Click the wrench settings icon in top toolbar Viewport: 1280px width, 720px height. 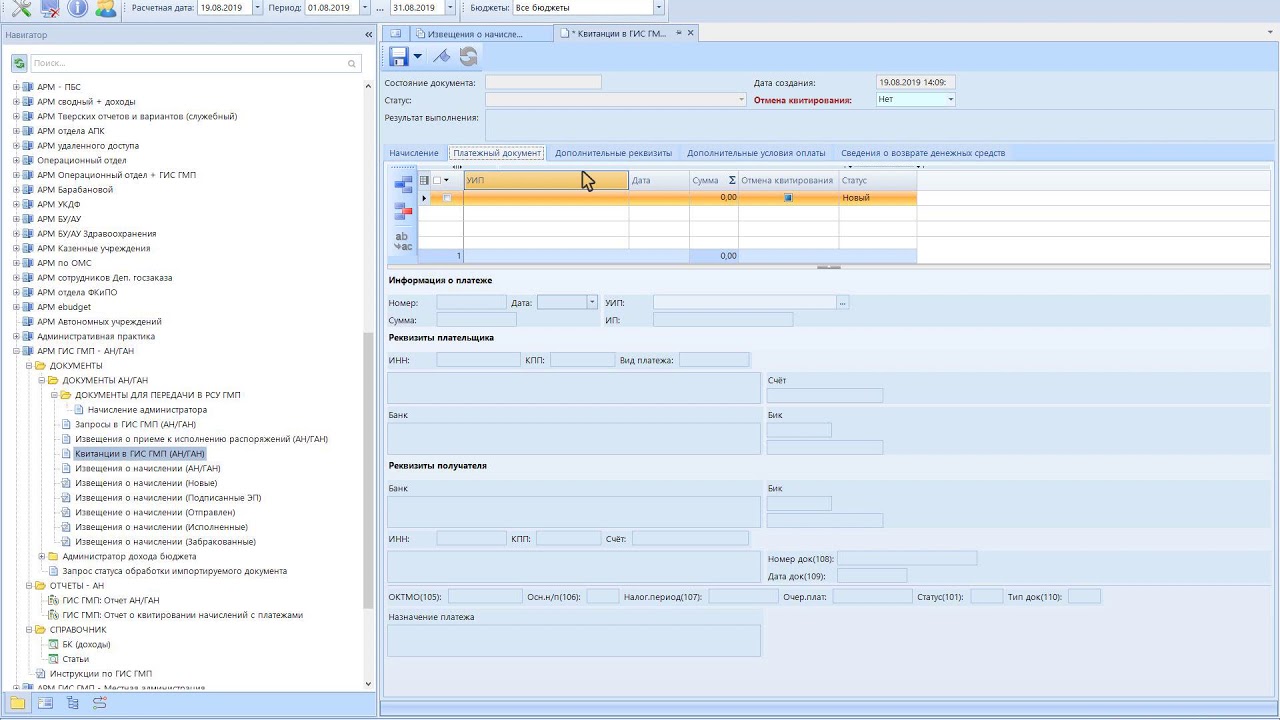(x=20, y=8)
